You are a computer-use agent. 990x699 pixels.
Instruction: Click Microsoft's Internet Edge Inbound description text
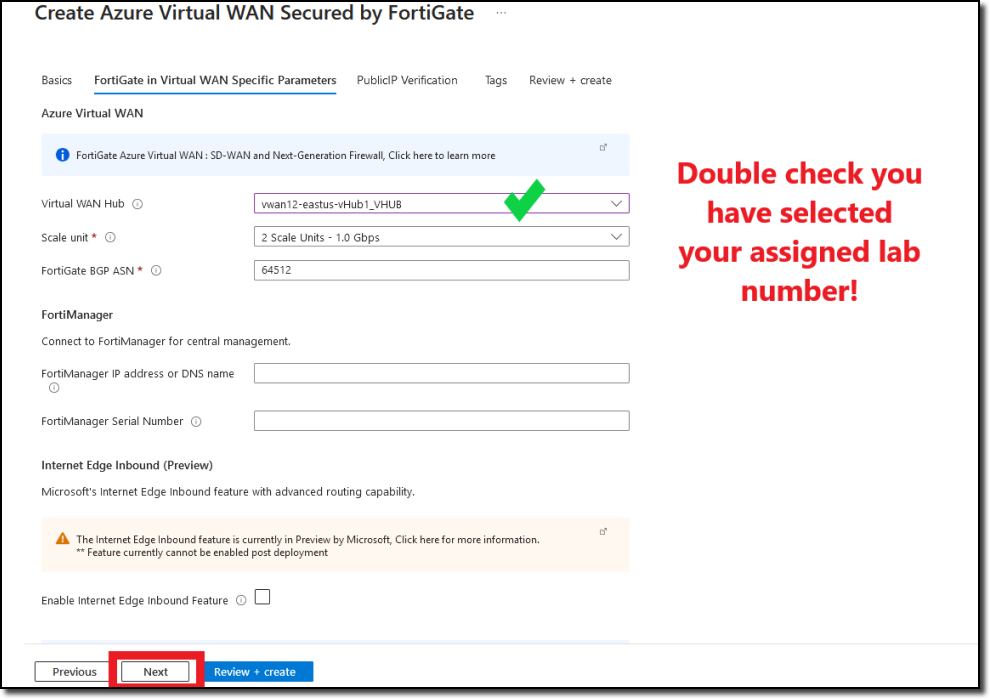pos(228,491)
